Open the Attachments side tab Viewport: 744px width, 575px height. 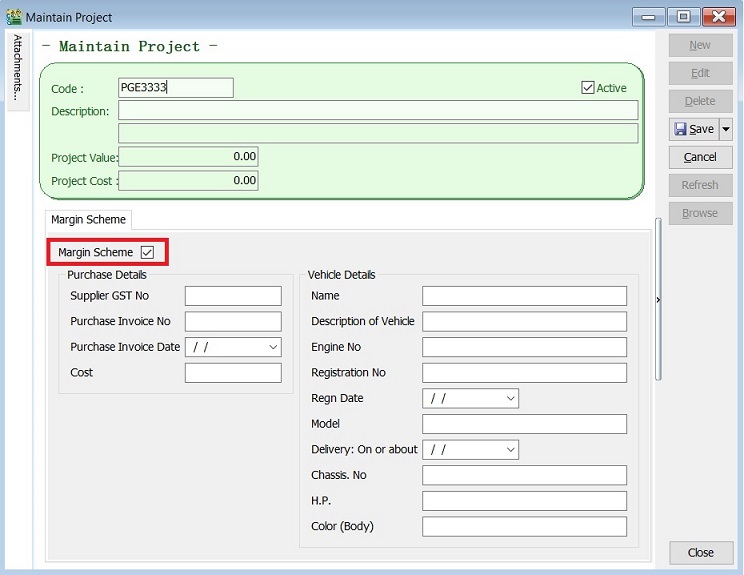17,67
